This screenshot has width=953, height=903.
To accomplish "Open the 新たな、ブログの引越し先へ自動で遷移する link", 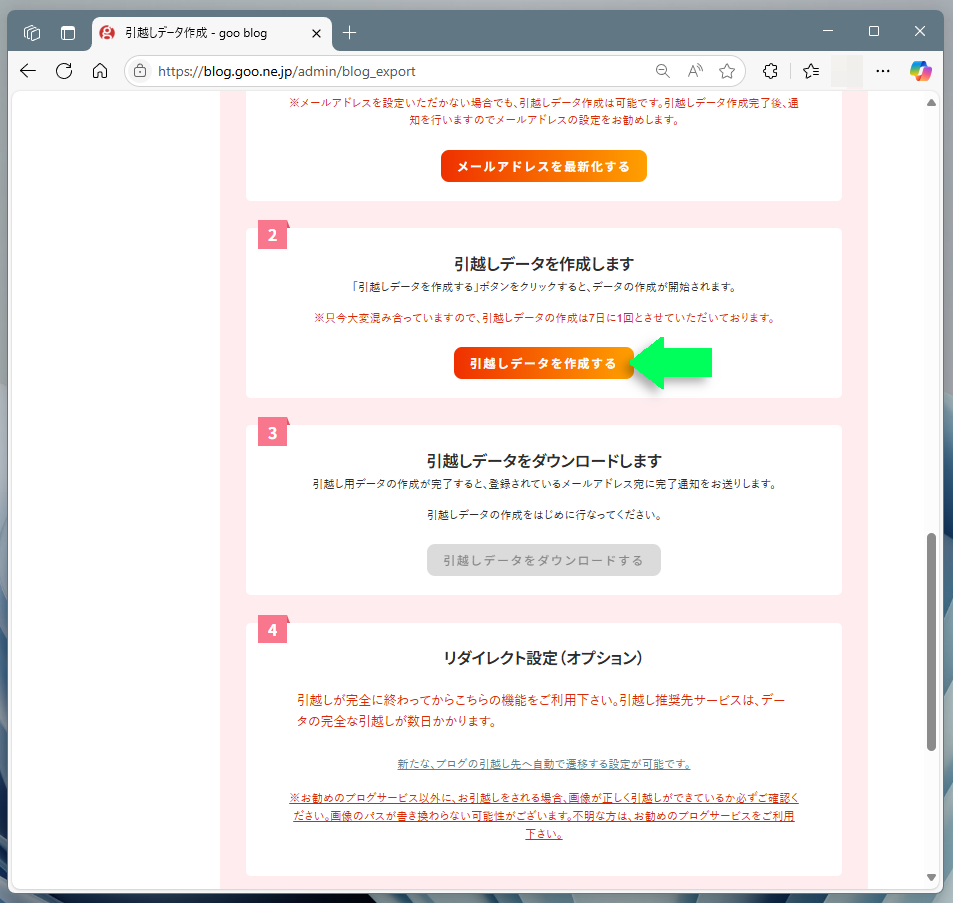I will point(543,764).
